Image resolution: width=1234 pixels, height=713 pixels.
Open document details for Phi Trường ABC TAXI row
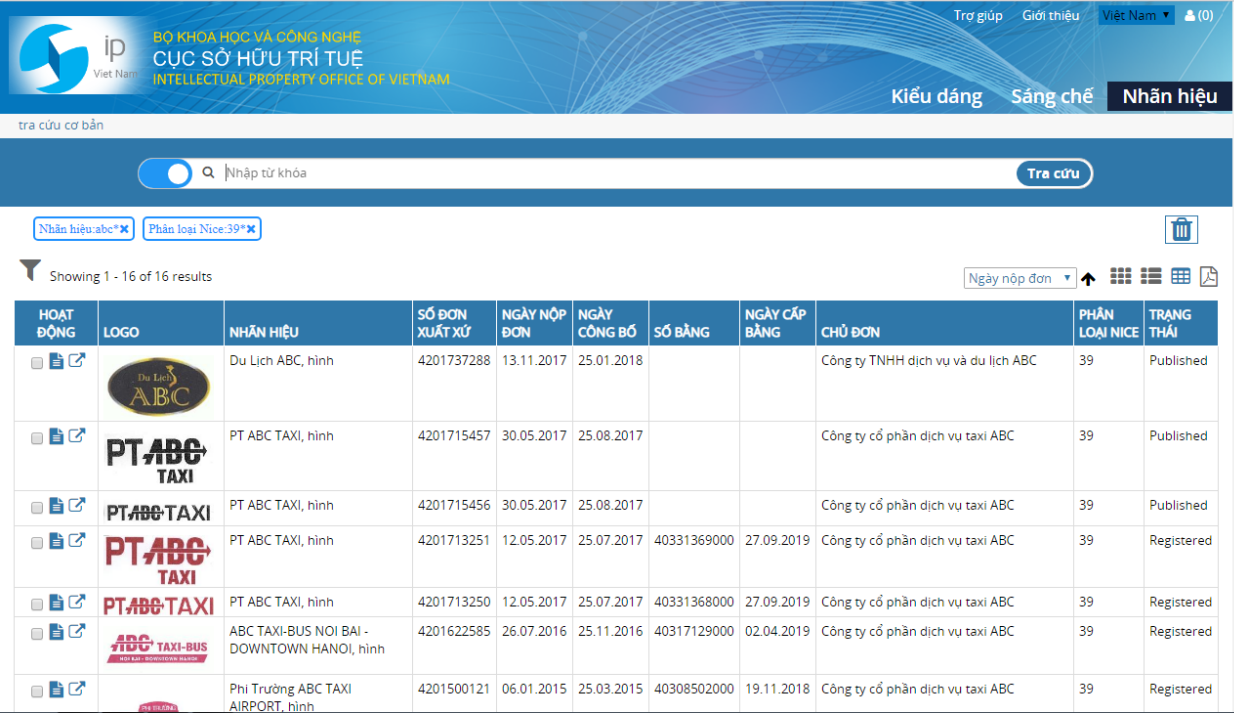(x=57, y=690)
